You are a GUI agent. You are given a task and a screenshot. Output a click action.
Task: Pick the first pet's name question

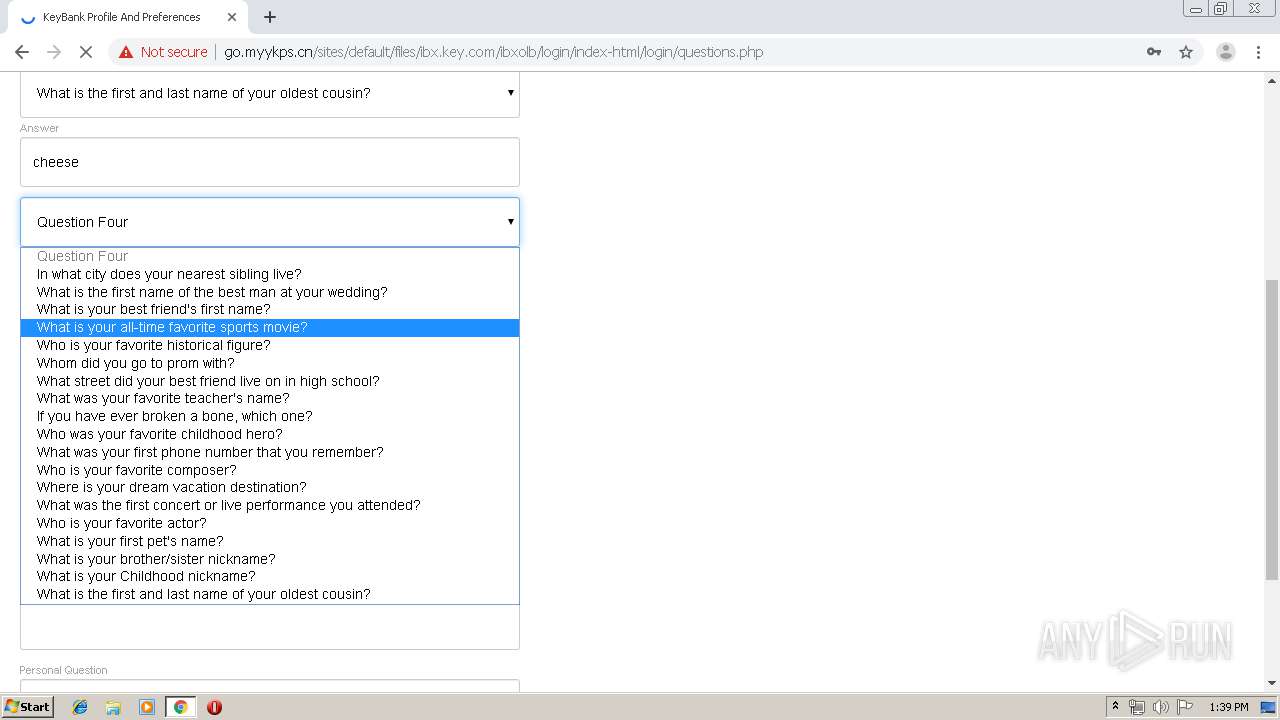tap(270, 541)
